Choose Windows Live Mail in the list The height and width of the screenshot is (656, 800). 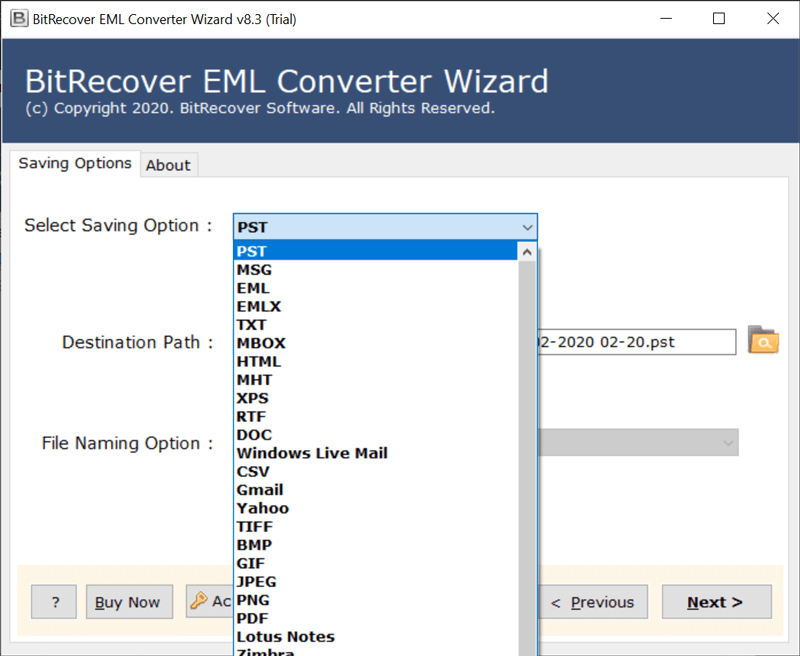pos(312,453)
